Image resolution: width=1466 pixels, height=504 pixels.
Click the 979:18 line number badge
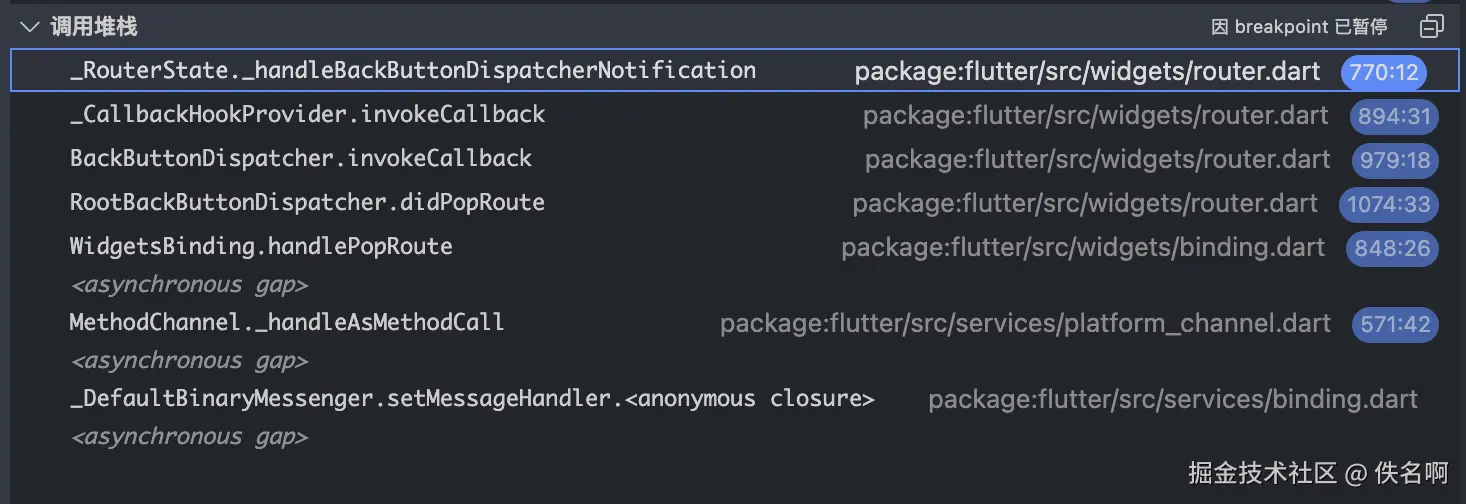(x=1394, y=160)
